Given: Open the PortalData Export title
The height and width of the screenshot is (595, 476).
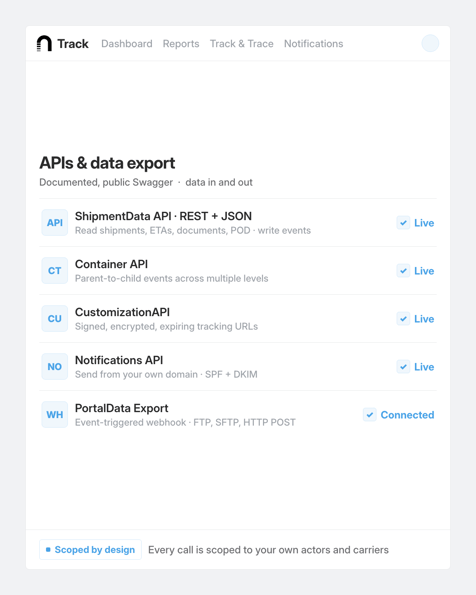Looking at the screenshot, I should pyautogui.click(x=121, y=408).
